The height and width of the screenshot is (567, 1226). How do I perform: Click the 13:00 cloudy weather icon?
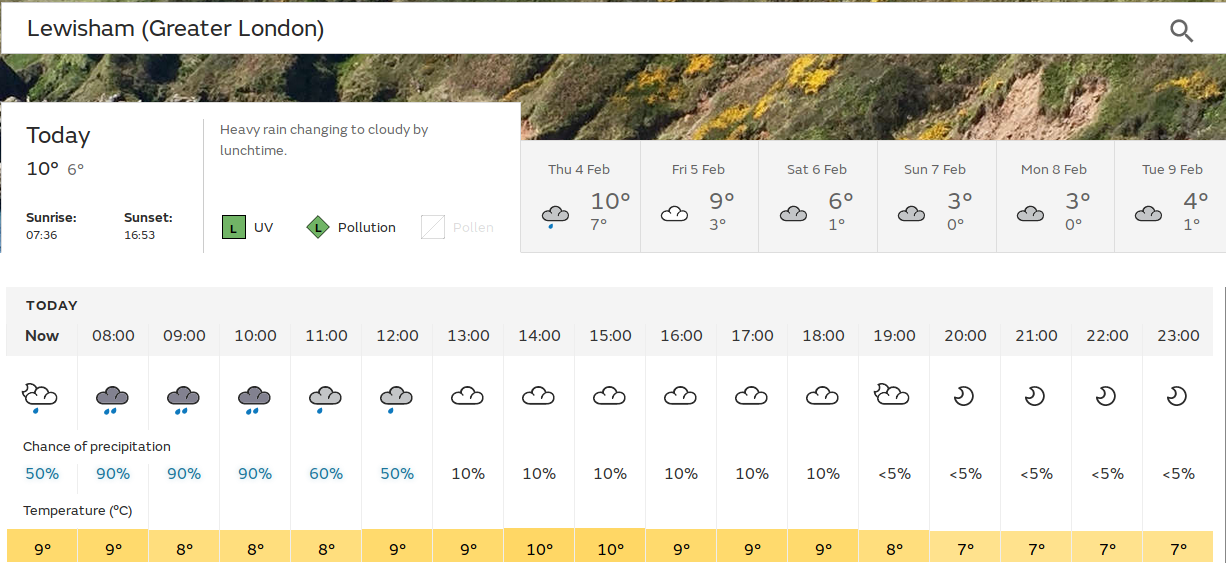pos(467,396)
